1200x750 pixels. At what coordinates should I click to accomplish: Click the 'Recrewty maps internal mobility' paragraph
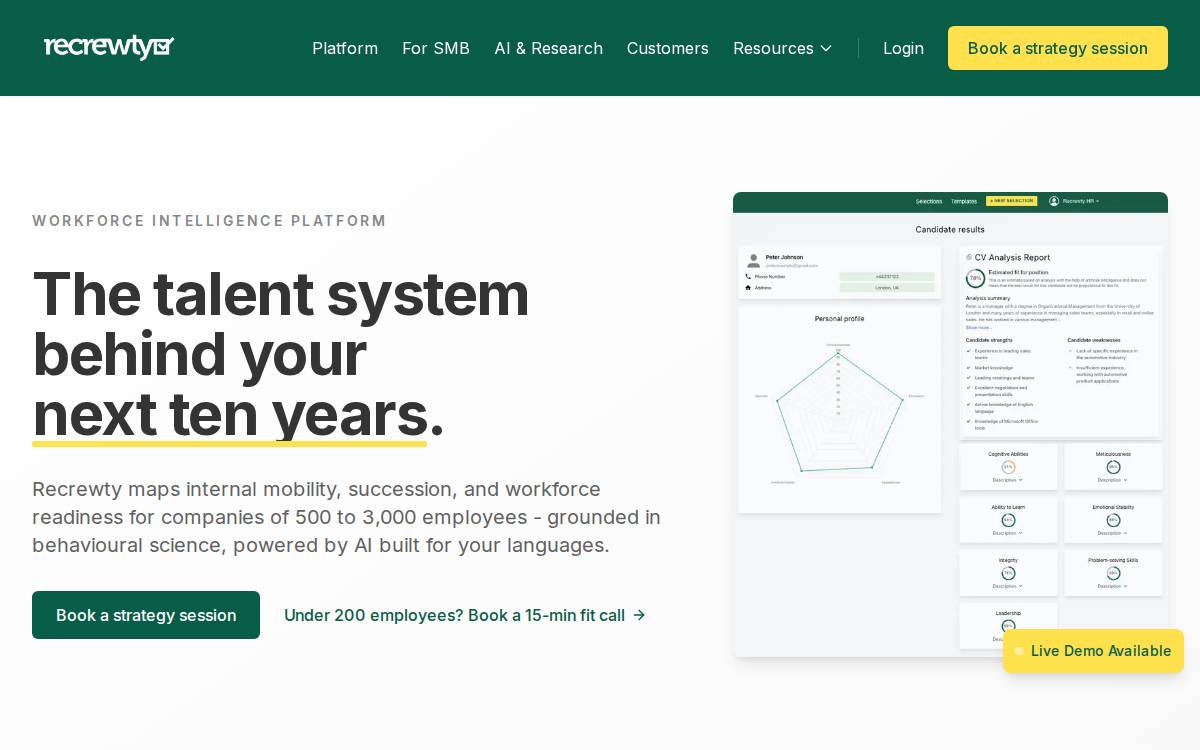pyautogui.click(x=346, y=517)
